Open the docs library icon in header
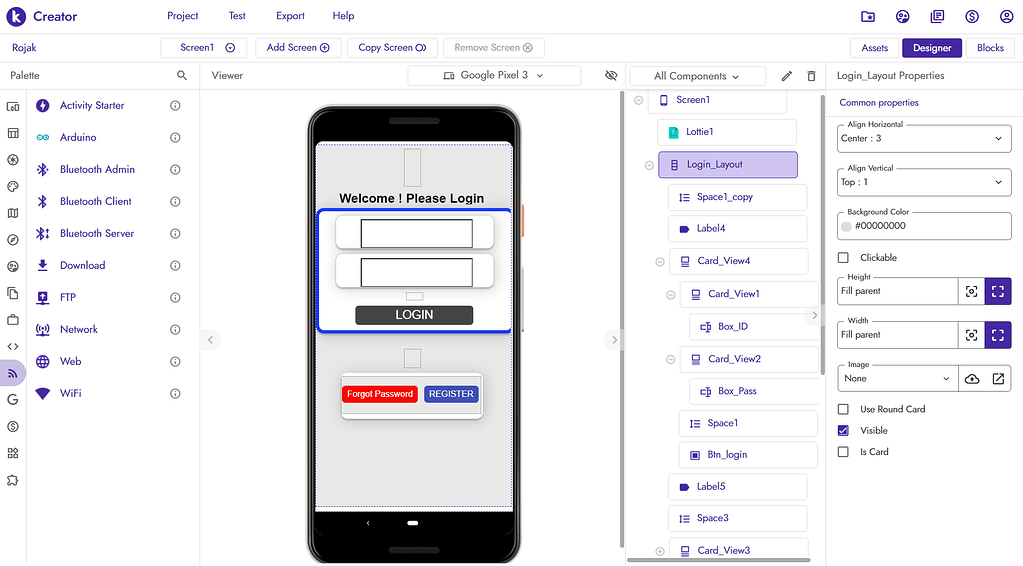 (938, 16)
